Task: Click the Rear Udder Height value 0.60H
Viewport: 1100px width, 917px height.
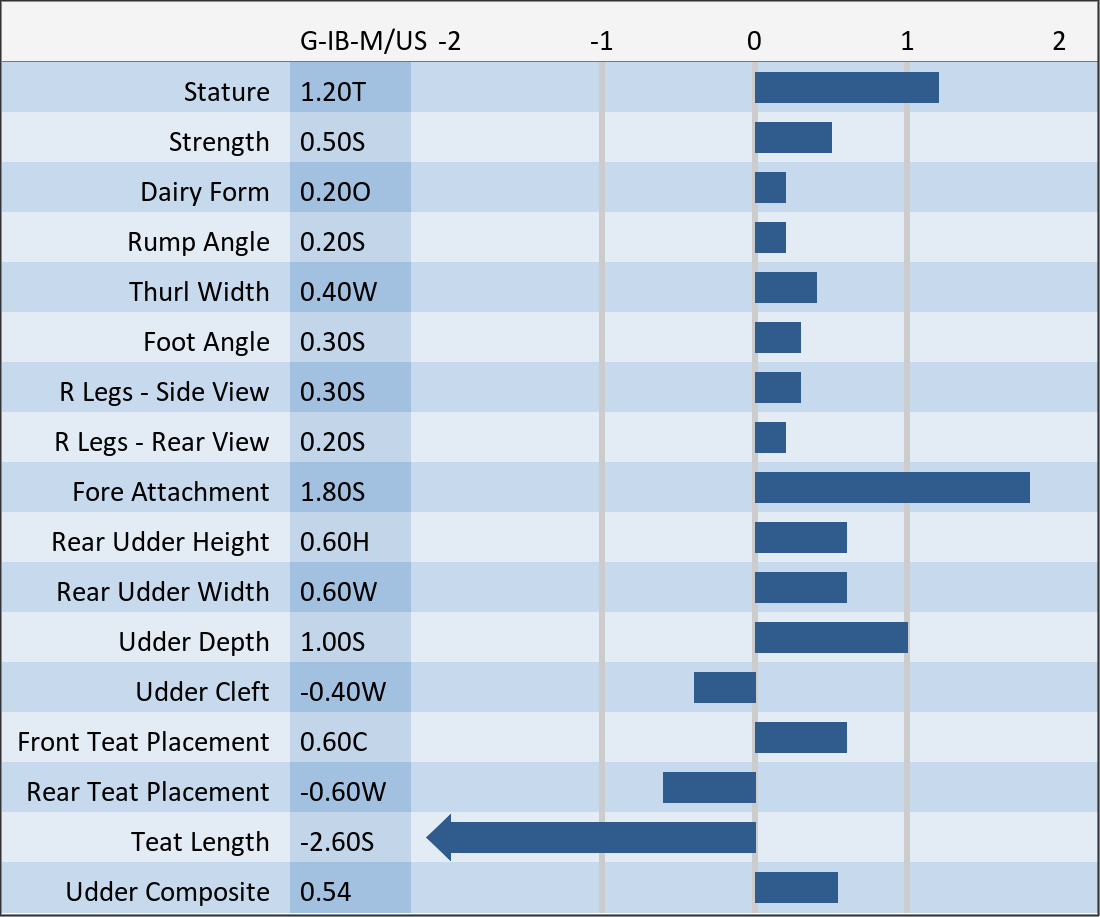Action: pyautogui.click(x=335, y=542)
